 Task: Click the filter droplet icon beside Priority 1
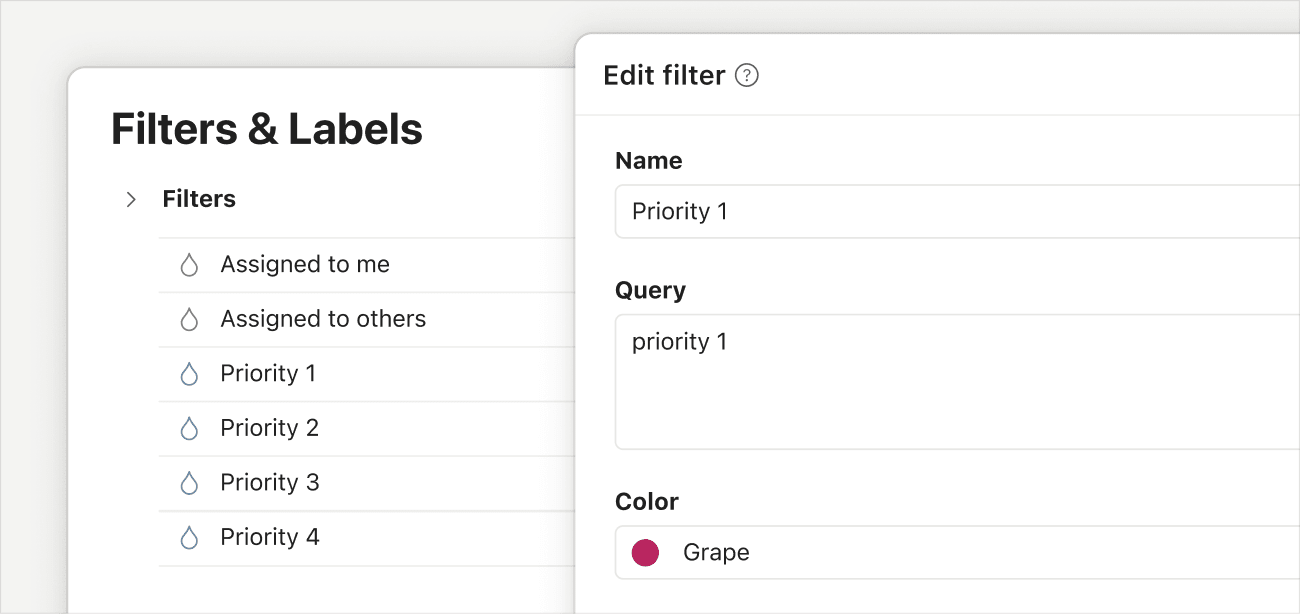pyautogui.click(x=190, y=373)
